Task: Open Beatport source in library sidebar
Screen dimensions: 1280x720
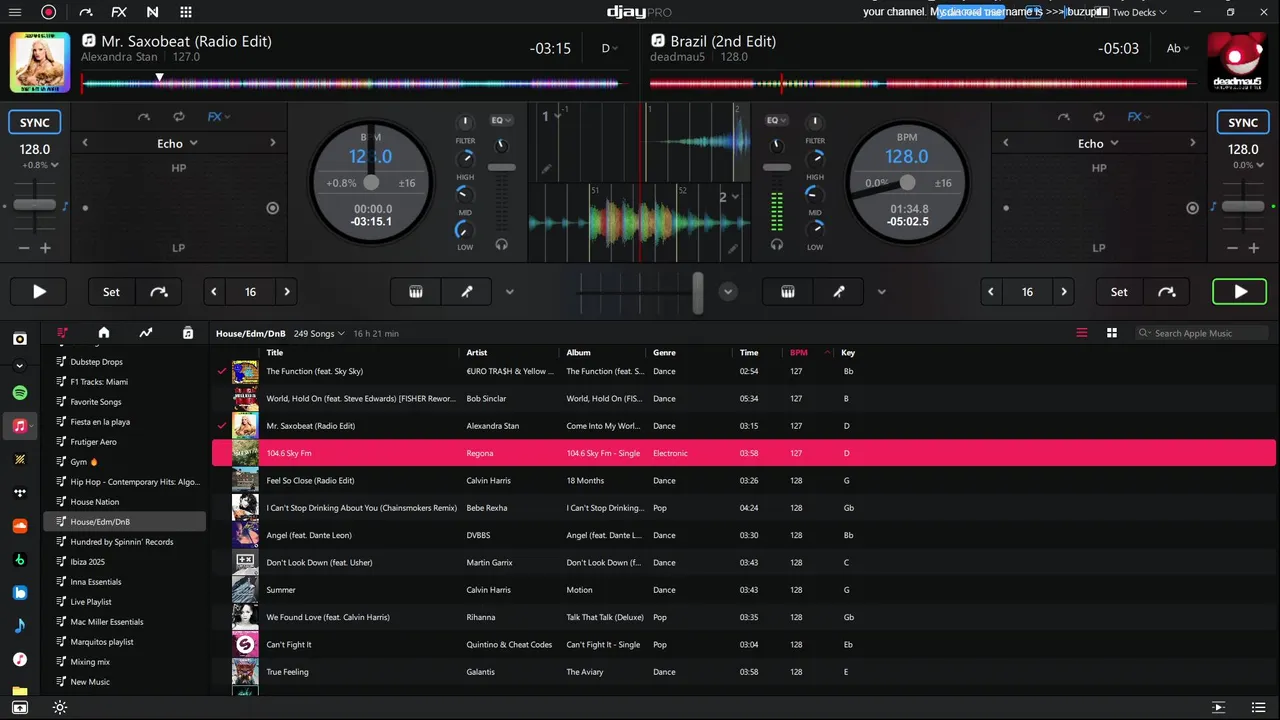Action: (x=19, y=559)
